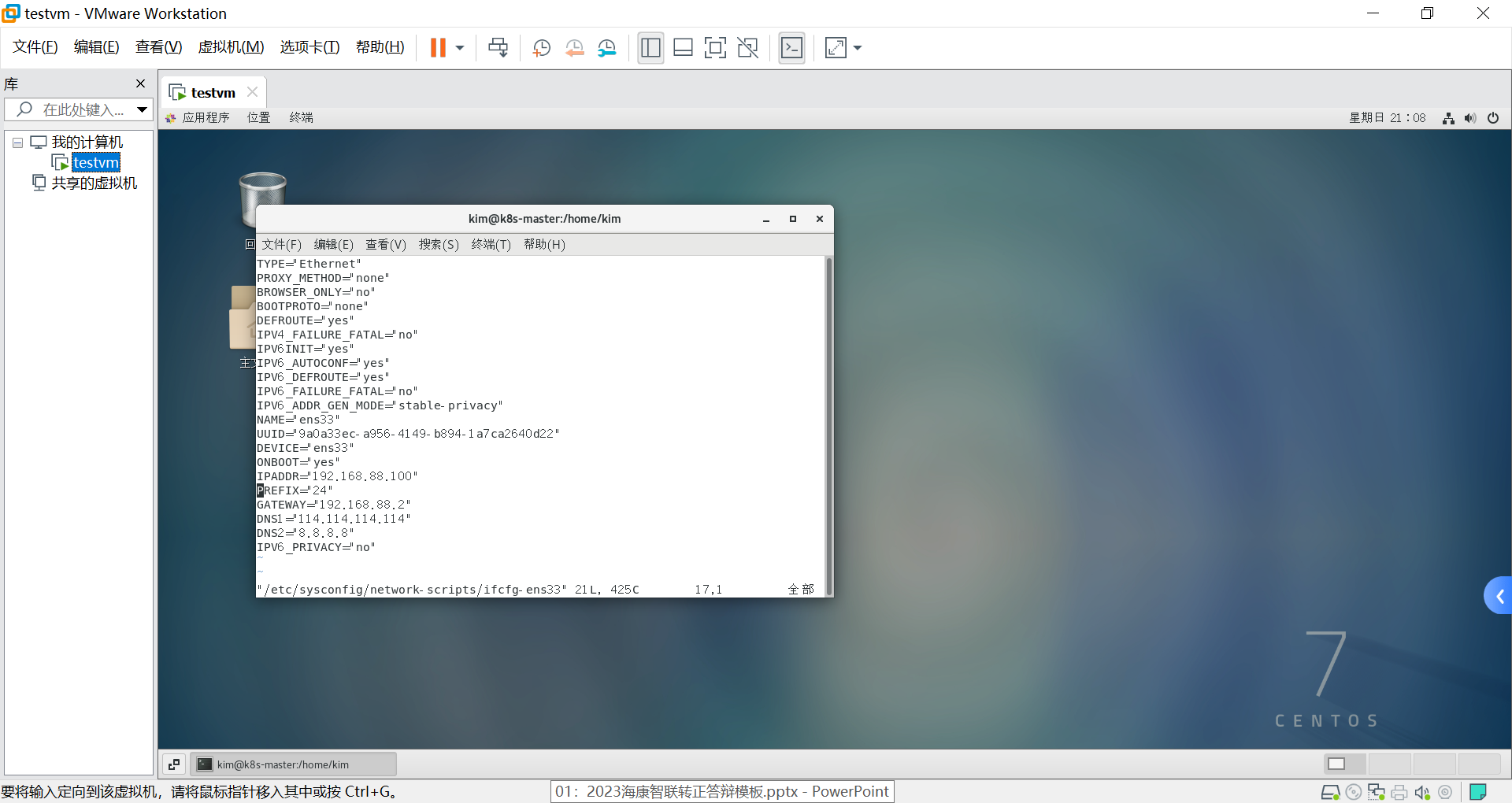Close the library panel
Viewport: 1512px width, 803px height.
[140, 83]
